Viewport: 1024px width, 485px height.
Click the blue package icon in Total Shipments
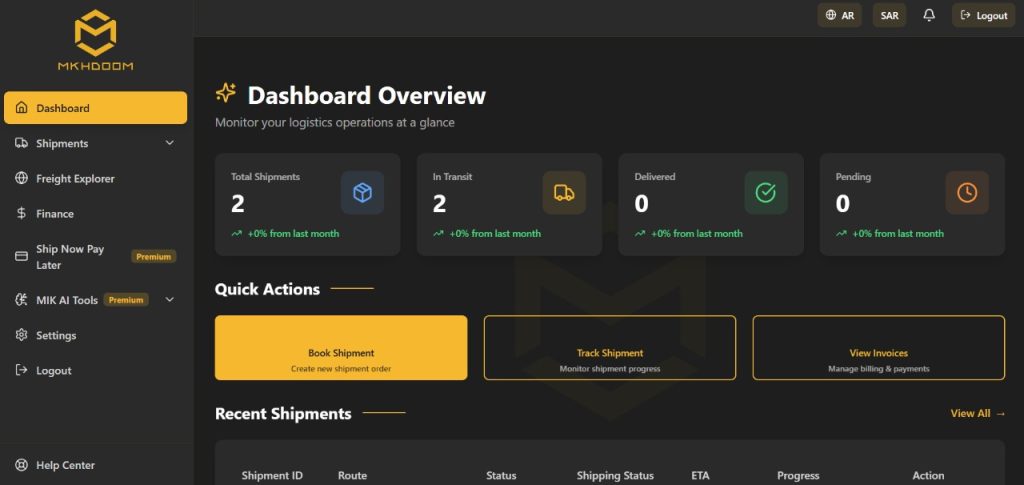click(x=362, y=193)
